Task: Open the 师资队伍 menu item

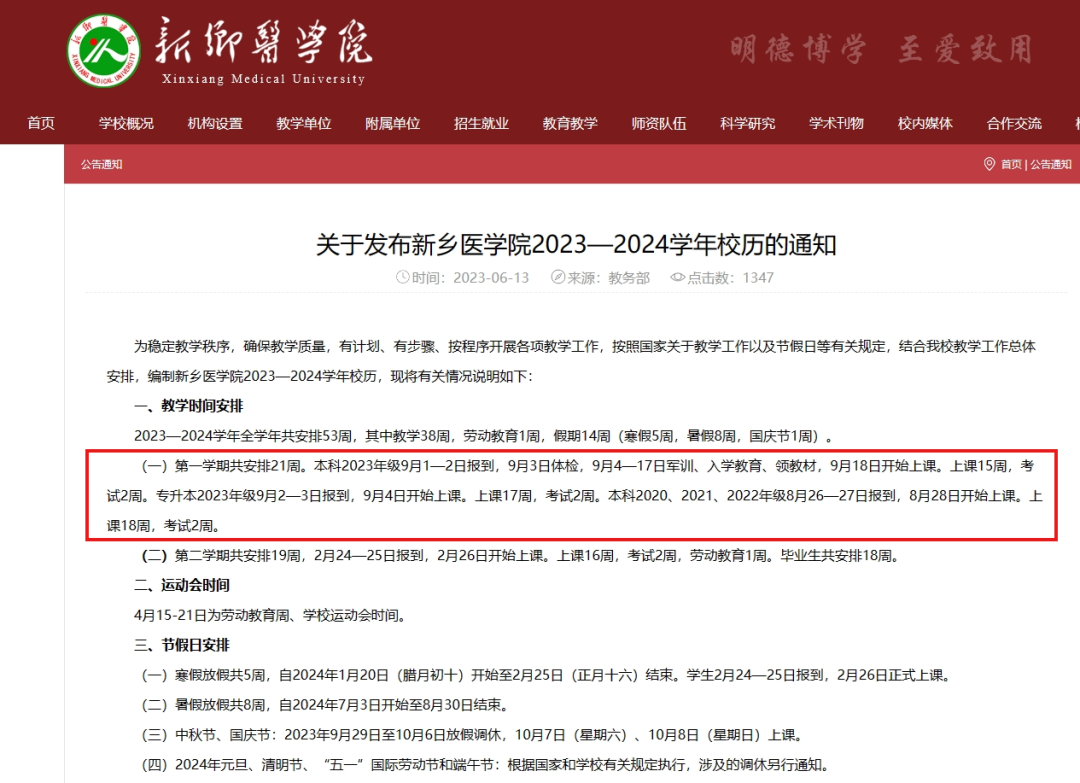Action: pyautogui.click(x=659, y=124)
